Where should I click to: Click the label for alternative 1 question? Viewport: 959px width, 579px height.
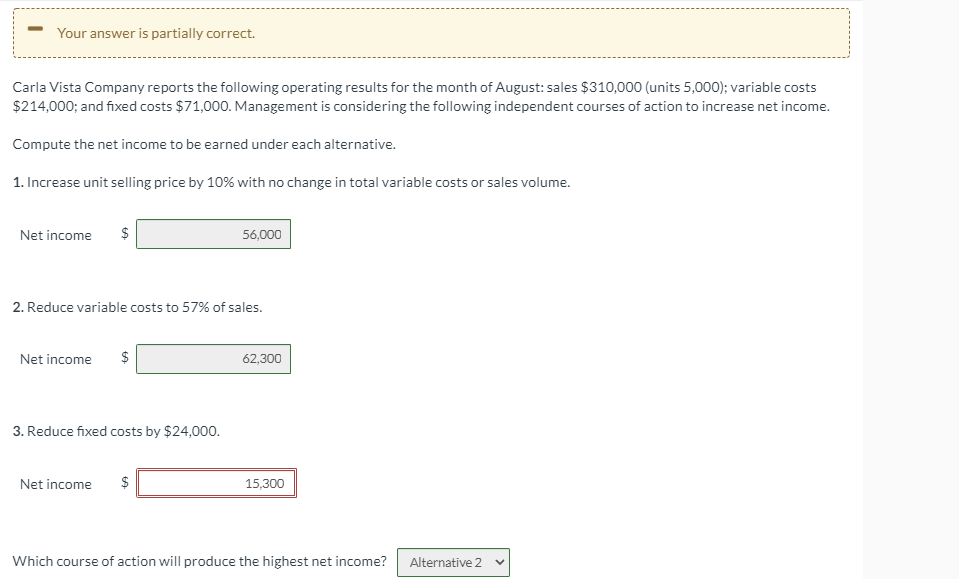tap(291, 182)
